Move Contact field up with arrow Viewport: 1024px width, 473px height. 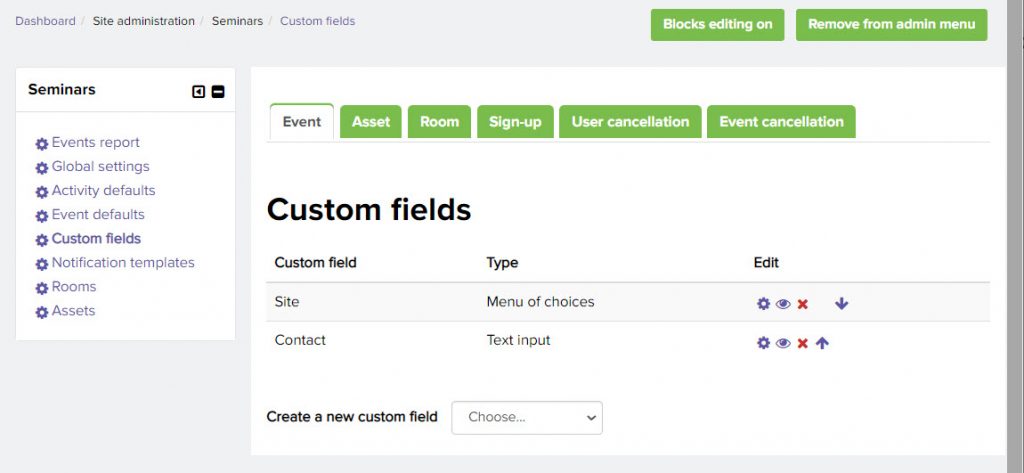click(x=822, y=343)
